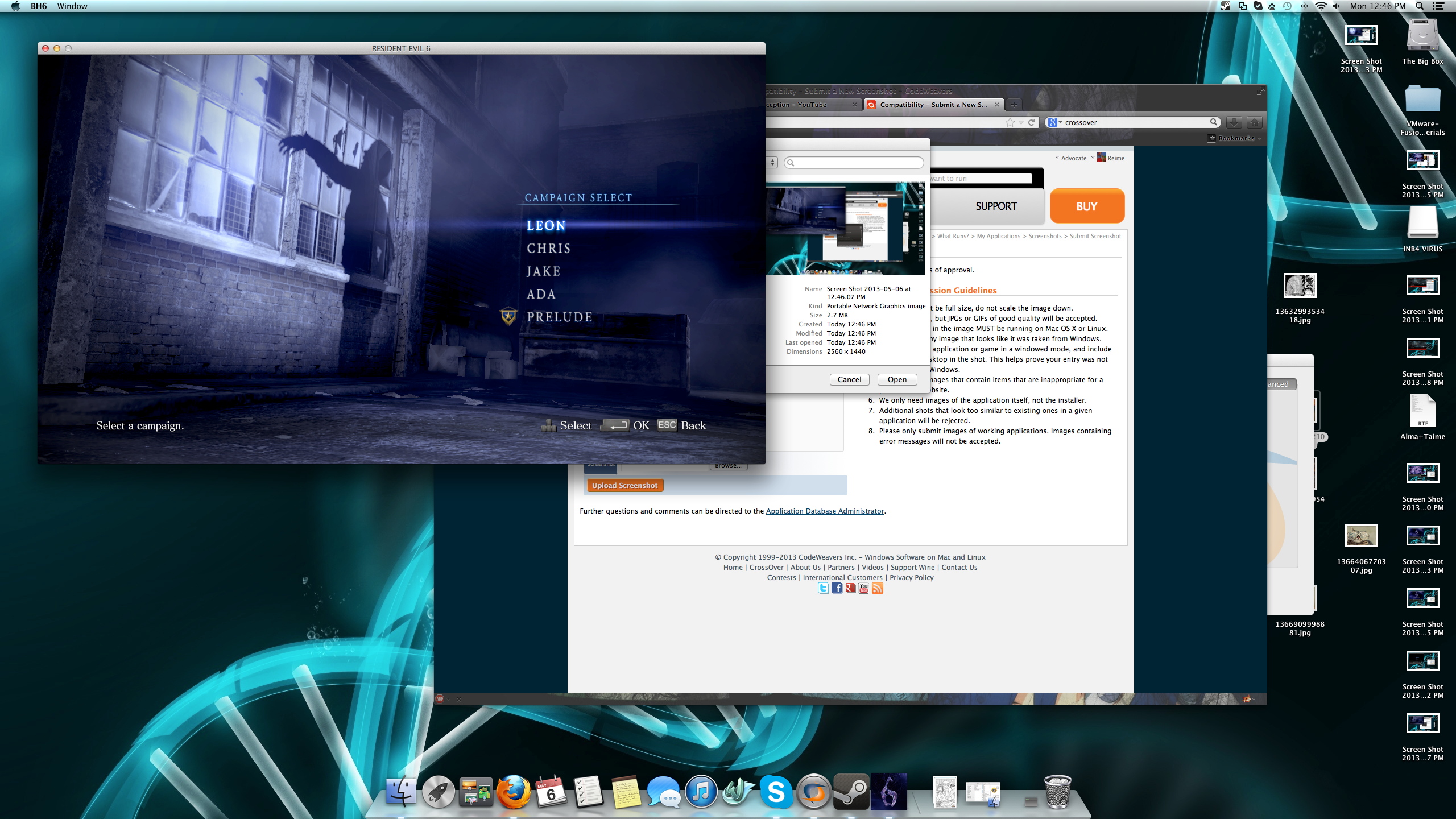The width and height of the screenshot is (1456, 819).
Task: Follow Application Database Administrator link
Action: 825,511
